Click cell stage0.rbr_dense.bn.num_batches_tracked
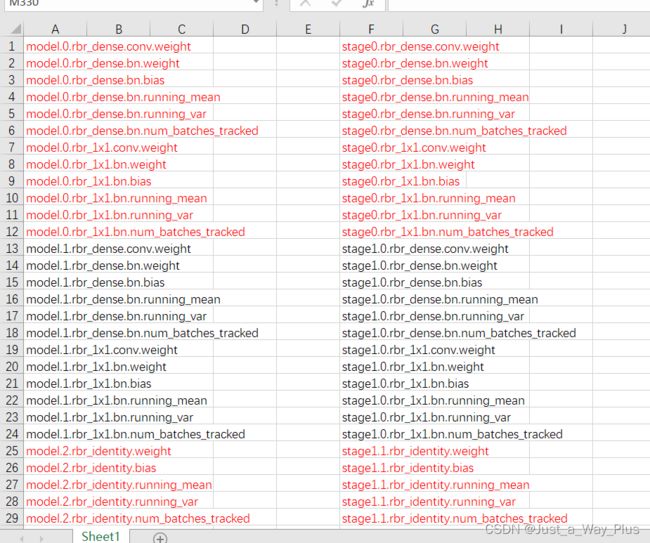This screenshot has width=650, height=543. point(454,131)
